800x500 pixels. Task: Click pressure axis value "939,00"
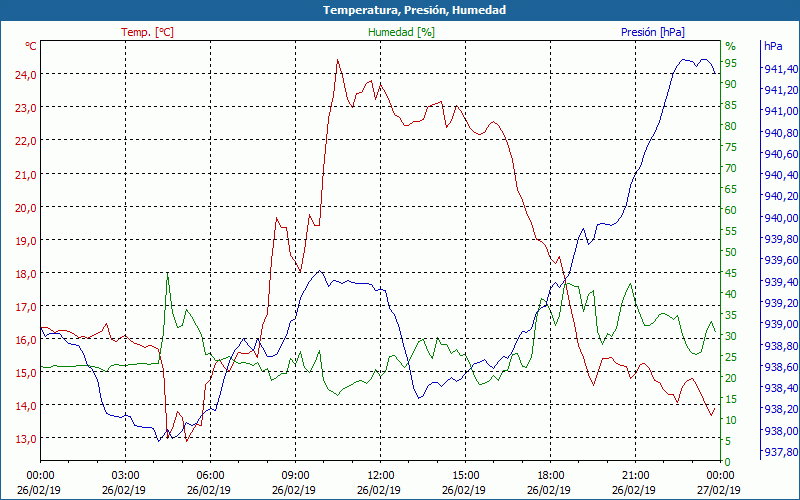781,324
